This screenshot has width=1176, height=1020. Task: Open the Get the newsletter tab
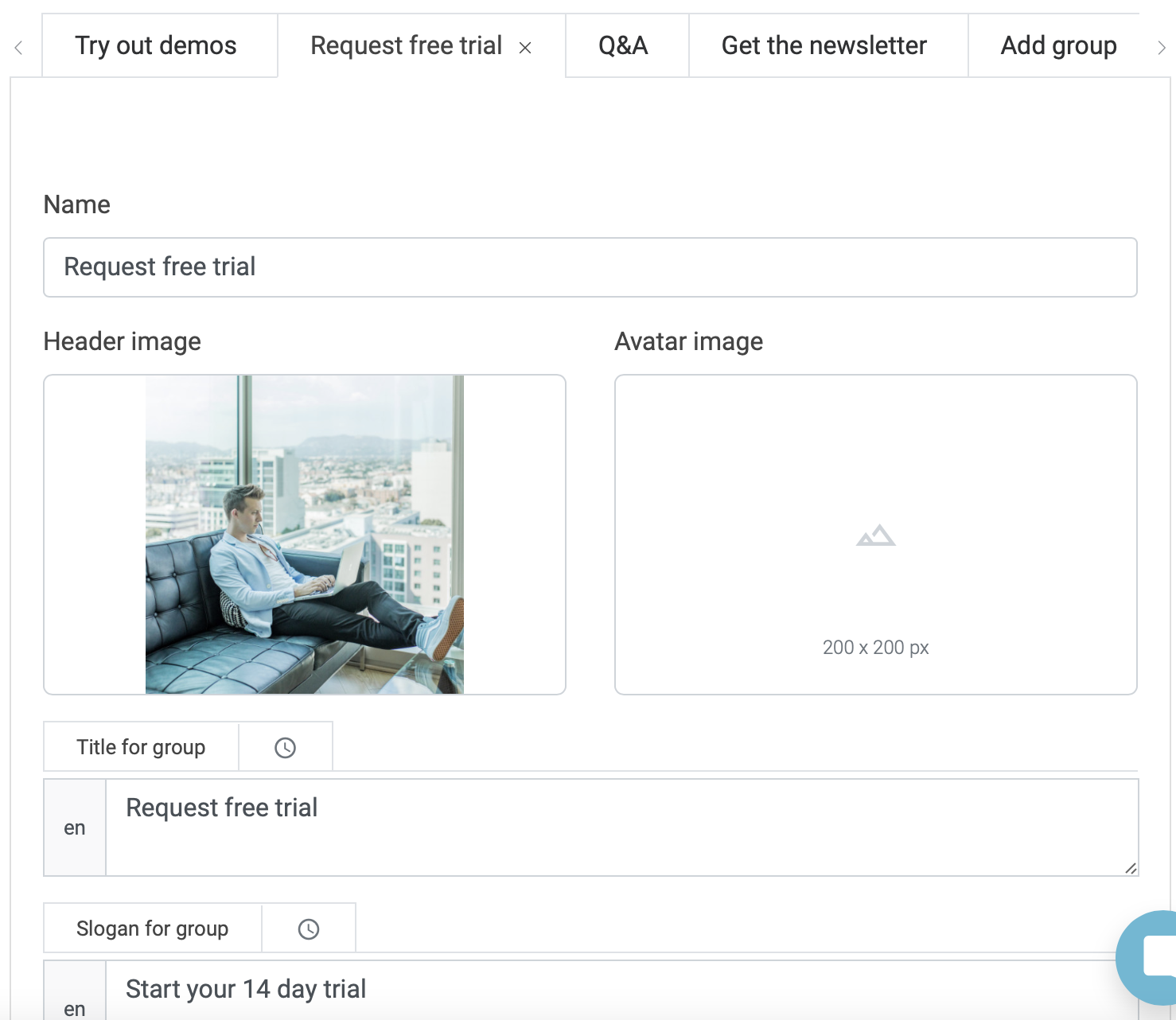[x=824, y=45]
